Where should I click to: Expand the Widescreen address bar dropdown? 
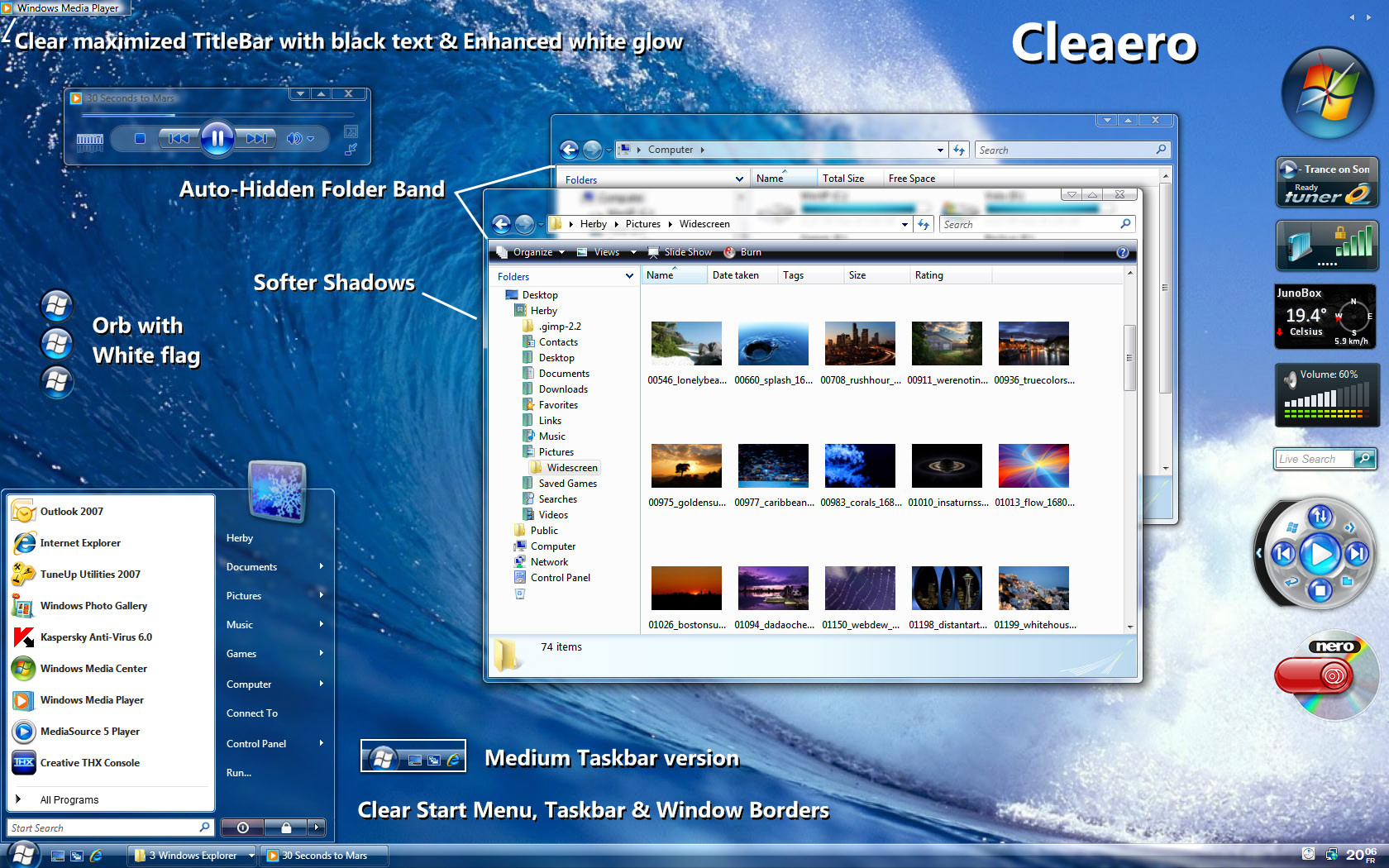pyautogui.click(x=905, y=224)
